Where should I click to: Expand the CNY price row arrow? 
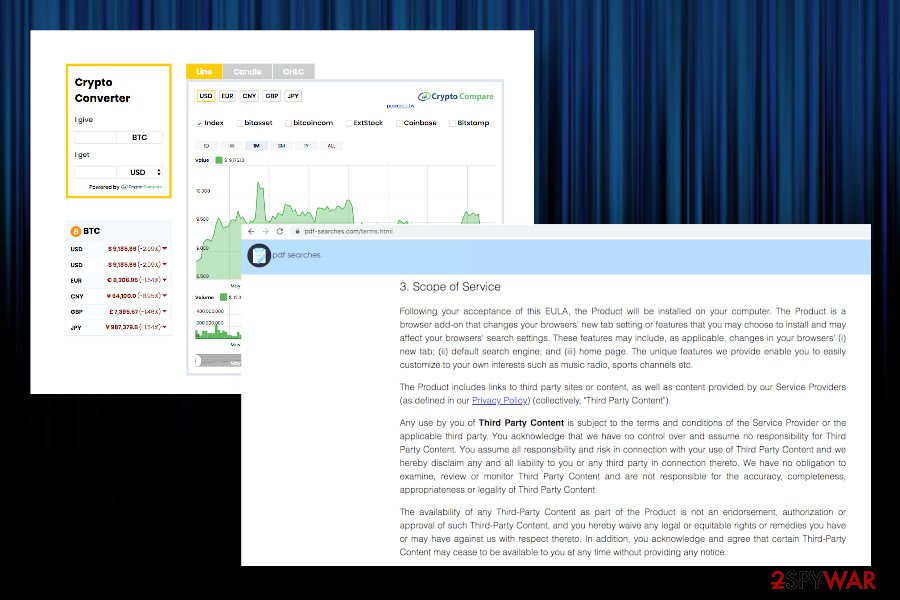pyautogui.click(x=165, y=296)
